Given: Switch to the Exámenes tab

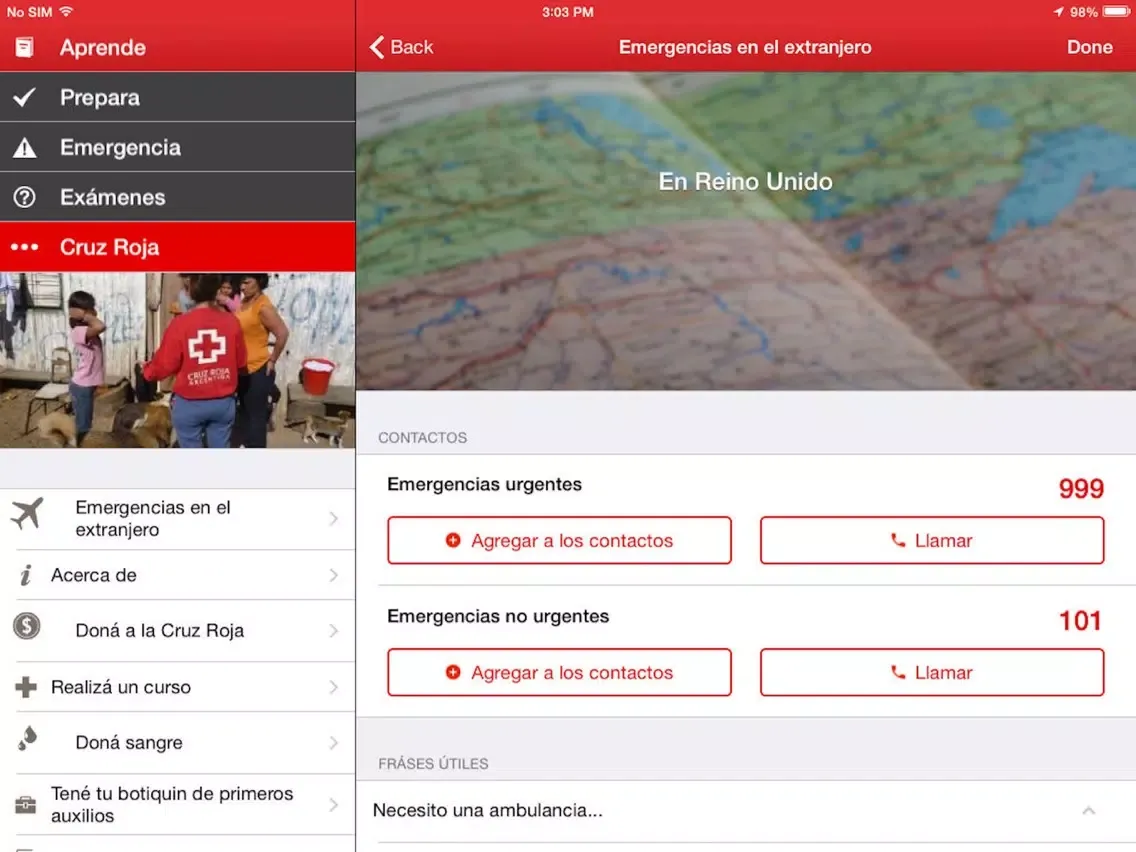Looking at the screenshot, I should 178,197.
